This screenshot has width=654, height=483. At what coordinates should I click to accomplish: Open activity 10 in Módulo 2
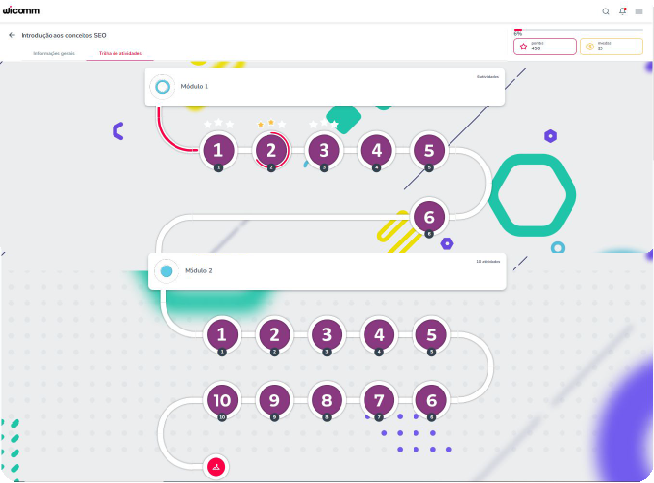point(222,399)
